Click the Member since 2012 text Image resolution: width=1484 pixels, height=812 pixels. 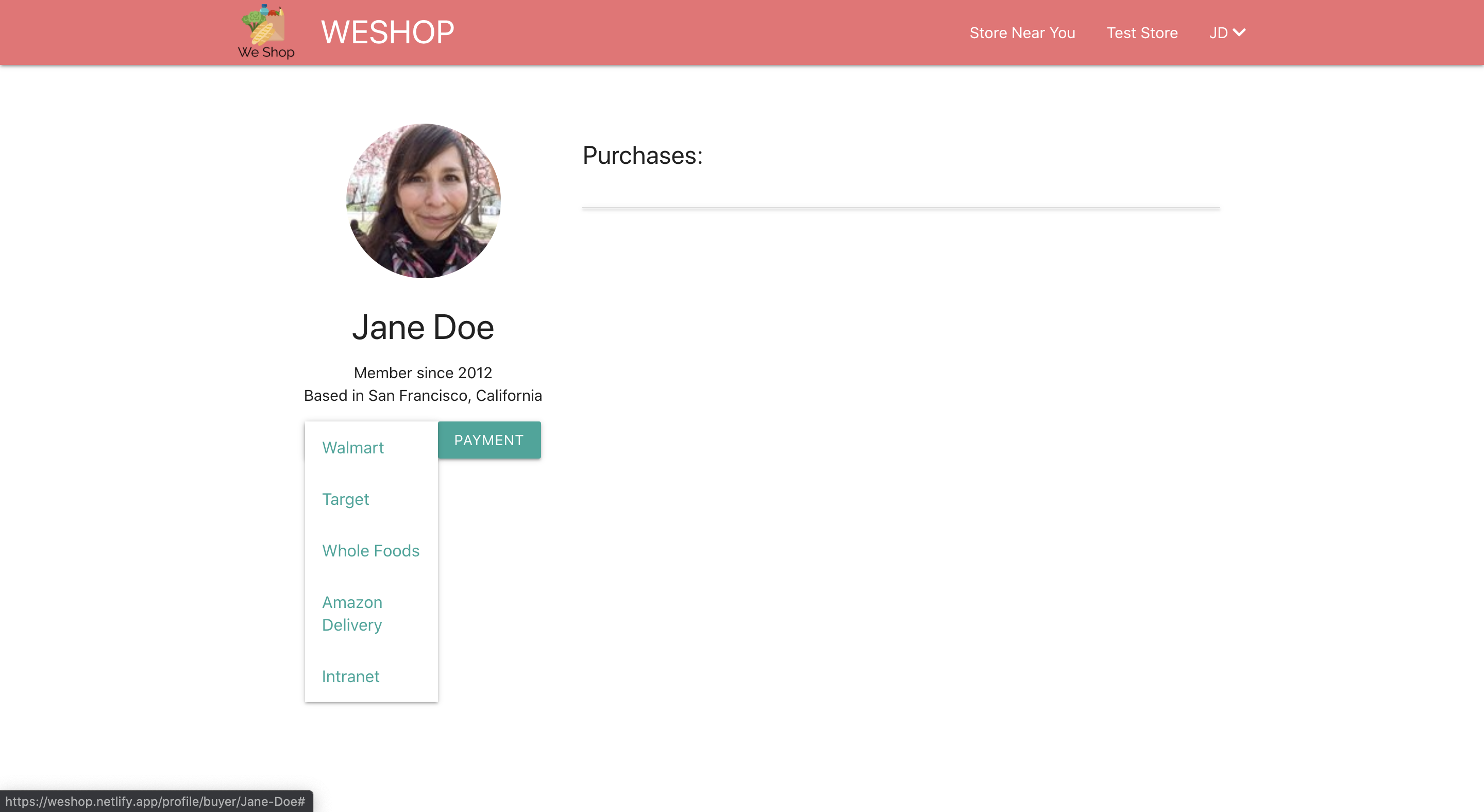(x=423, y=373)
